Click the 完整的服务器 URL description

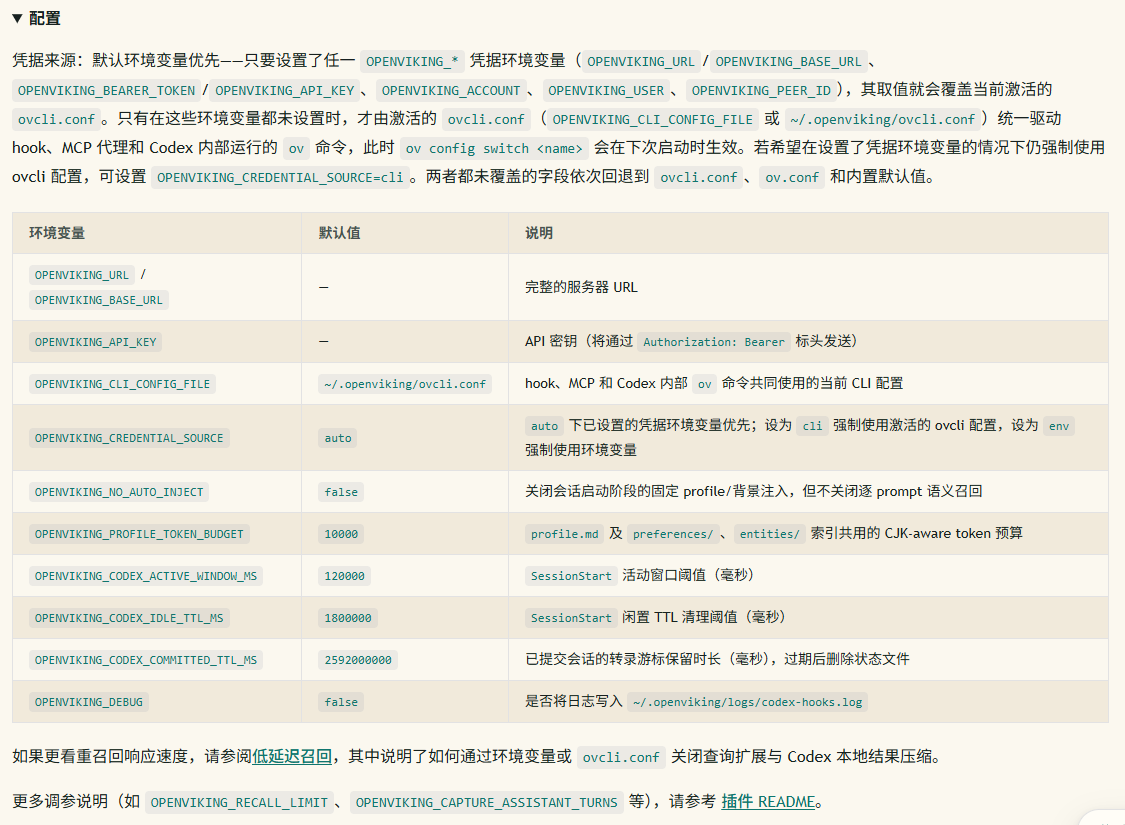click(x=581, y=287)
